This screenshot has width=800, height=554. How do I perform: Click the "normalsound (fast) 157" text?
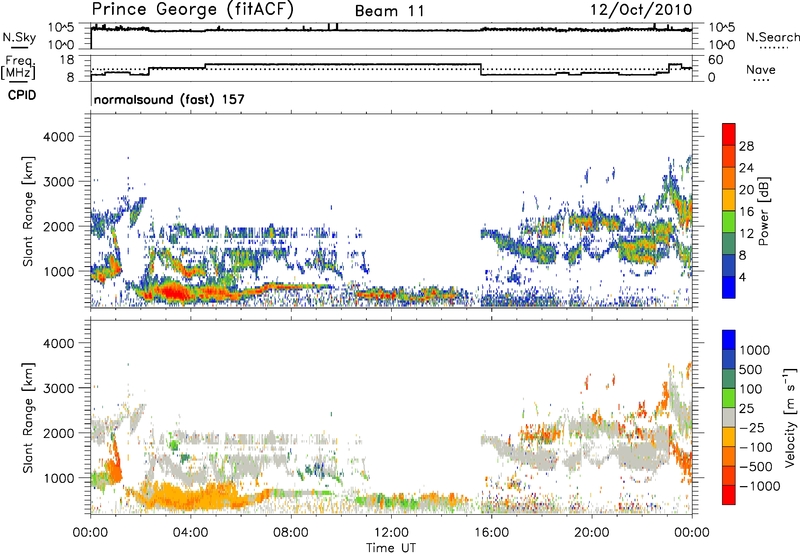pos(169,99)
